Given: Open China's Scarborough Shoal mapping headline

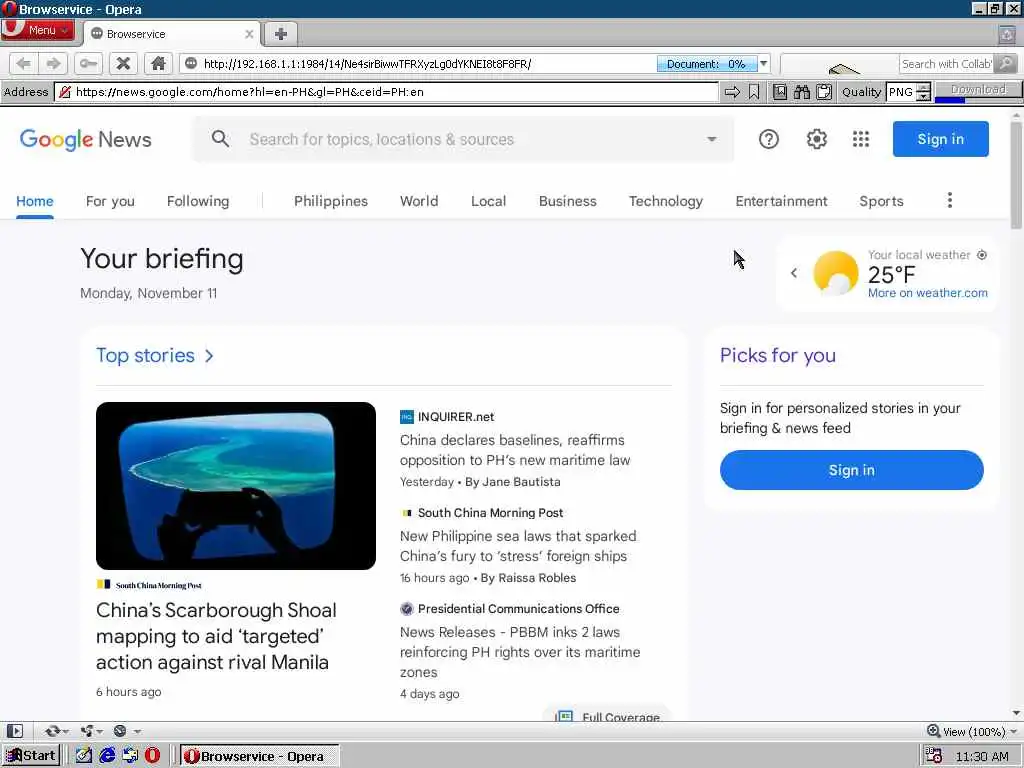Looking at the screenshot, I should tap(216, 636).
